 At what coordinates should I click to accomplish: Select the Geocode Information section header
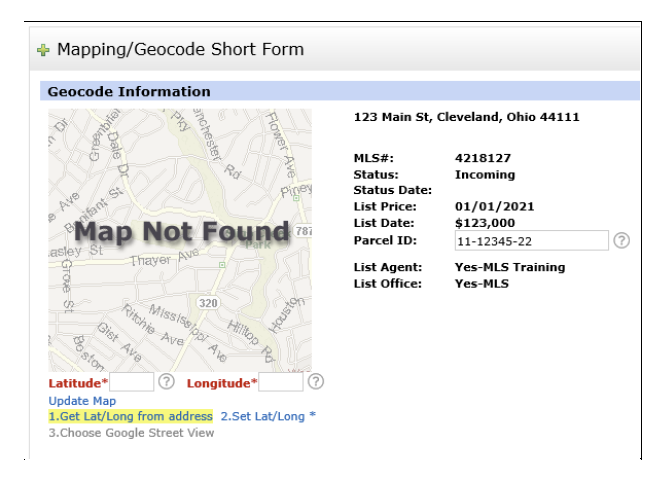click(x=340, y=91)
